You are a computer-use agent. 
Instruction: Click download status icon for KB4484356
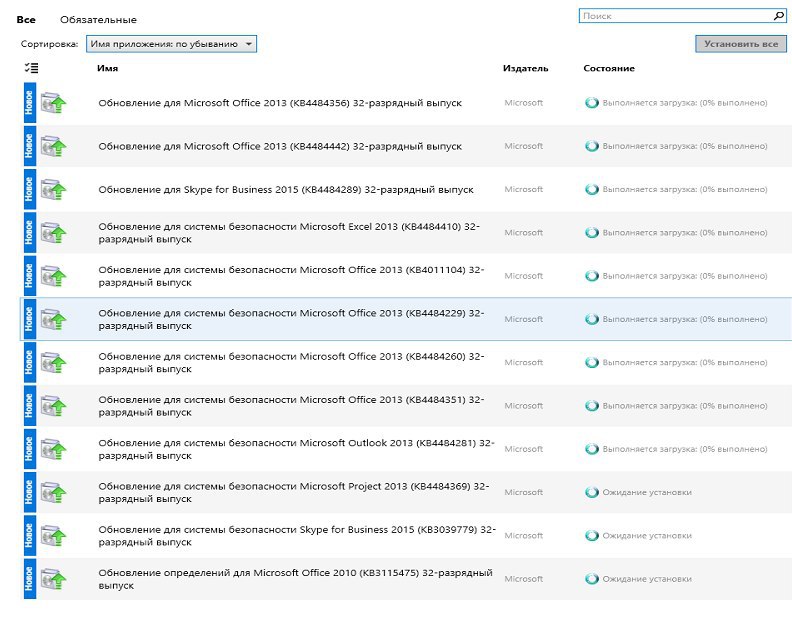(591, 103)
